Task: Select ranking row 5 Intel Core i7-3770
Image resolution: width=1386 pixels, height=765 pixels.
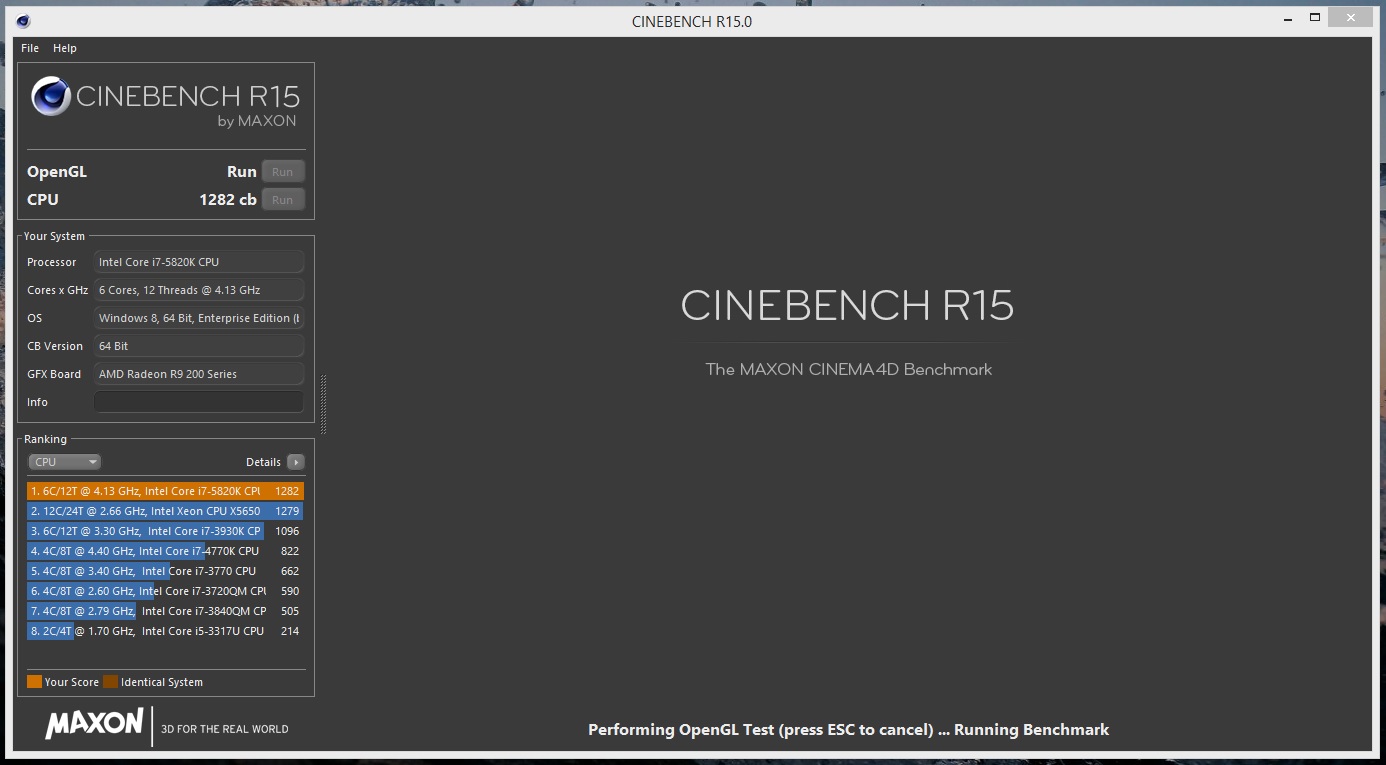Action: pyautogui.click(x=165, y=571)
